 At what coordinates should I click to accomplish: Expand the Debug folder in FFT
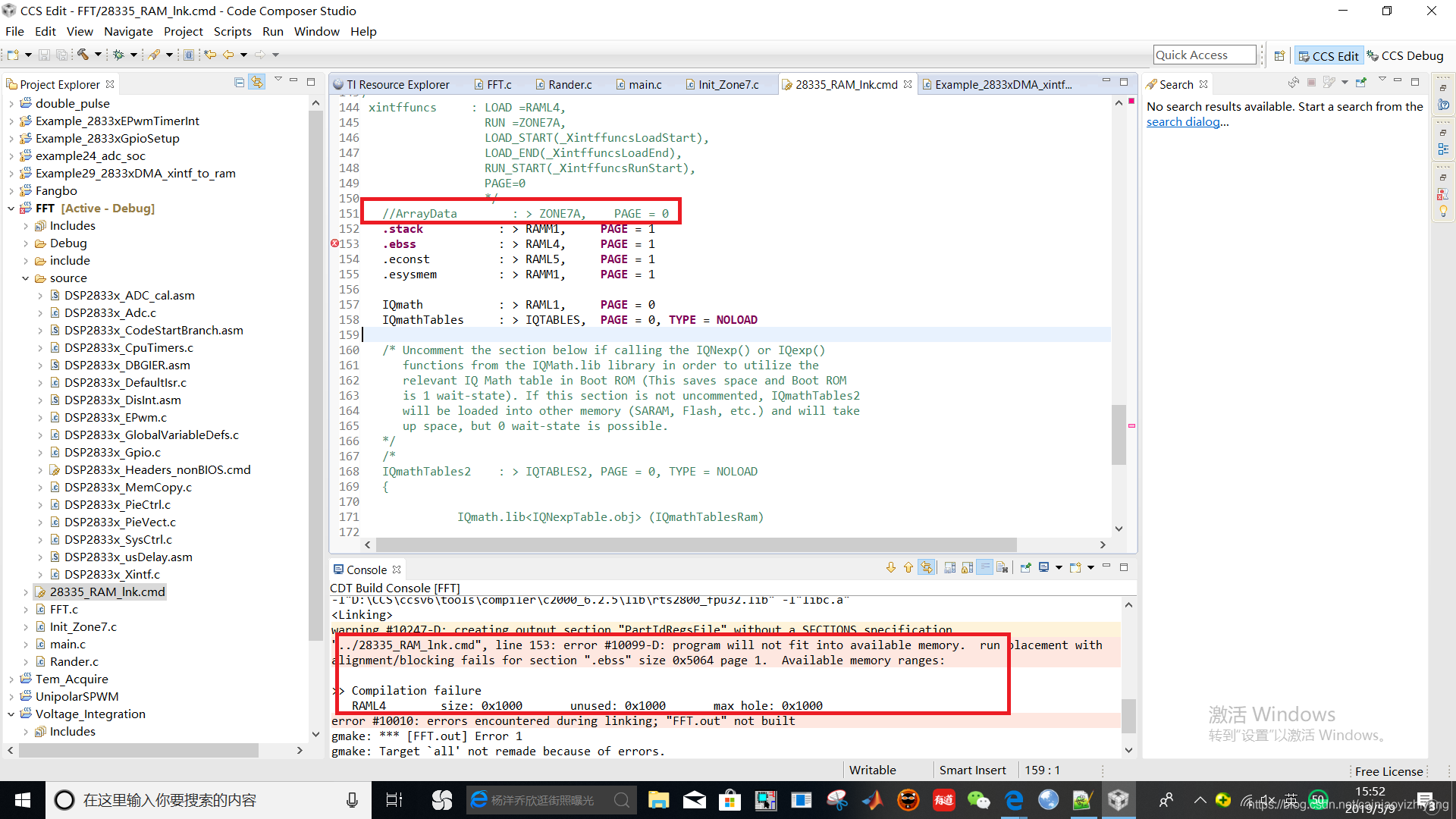tap(25, 243)
